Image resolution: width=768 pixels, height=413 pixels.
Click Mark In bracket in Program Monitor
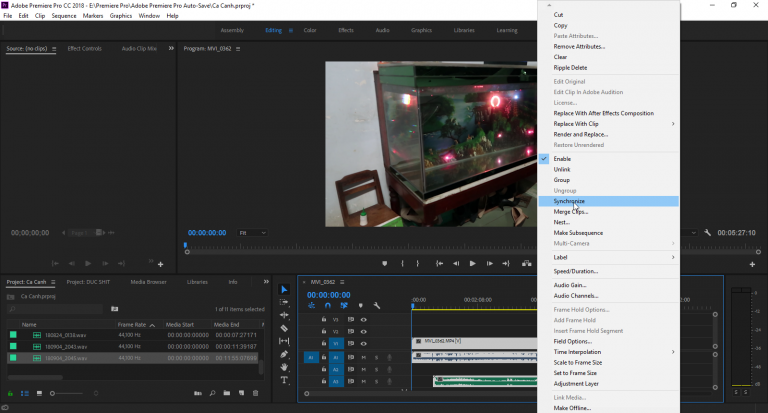point(403,264)
